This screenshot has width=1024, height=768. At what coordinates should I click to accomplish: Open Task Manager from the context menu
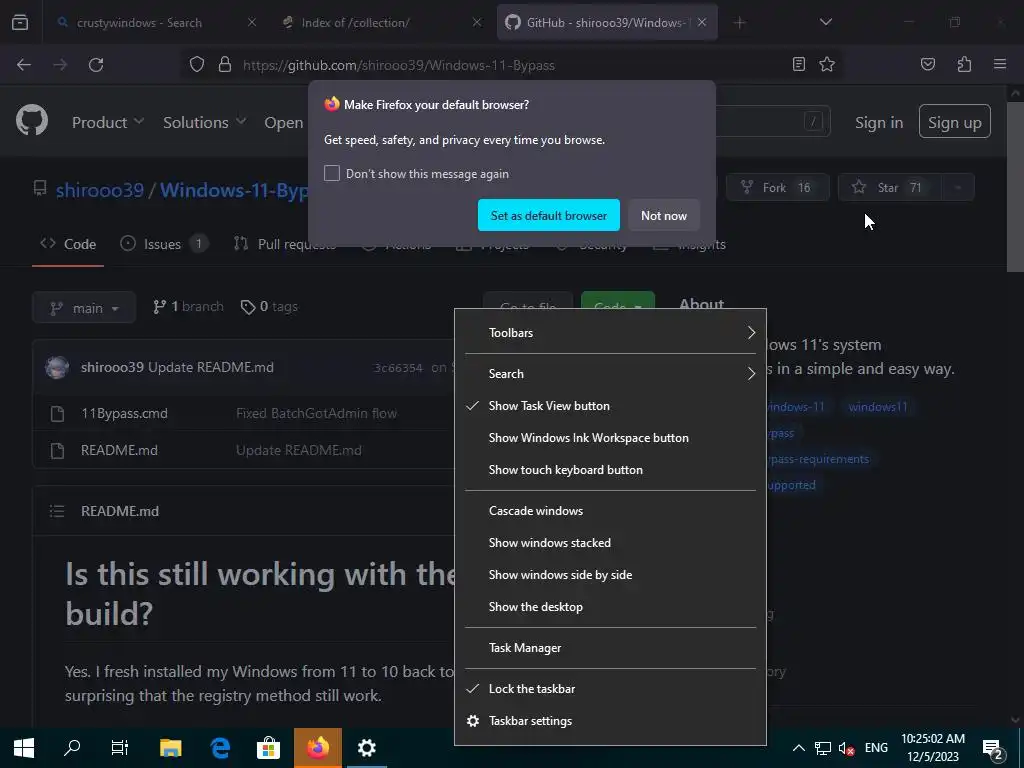point(610,648)
